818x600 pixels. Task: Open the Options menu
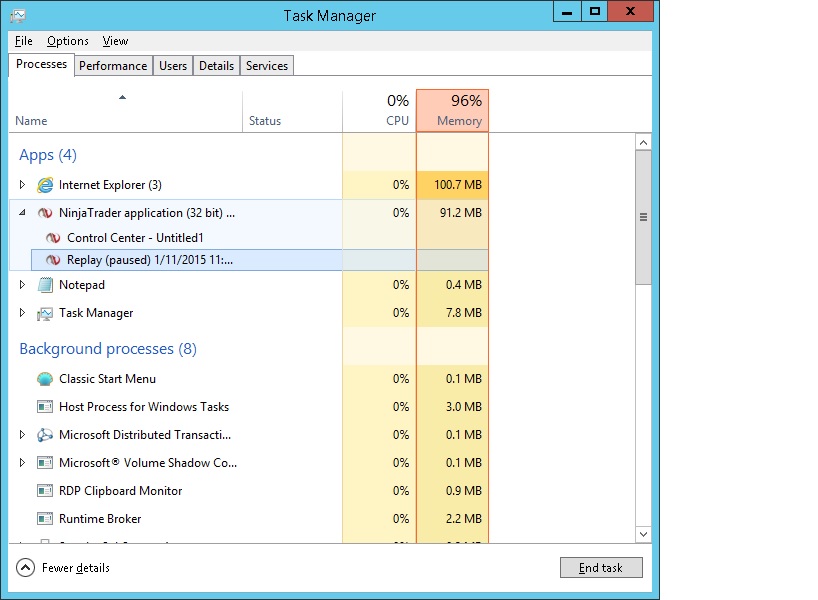click(x=68, y=41)
